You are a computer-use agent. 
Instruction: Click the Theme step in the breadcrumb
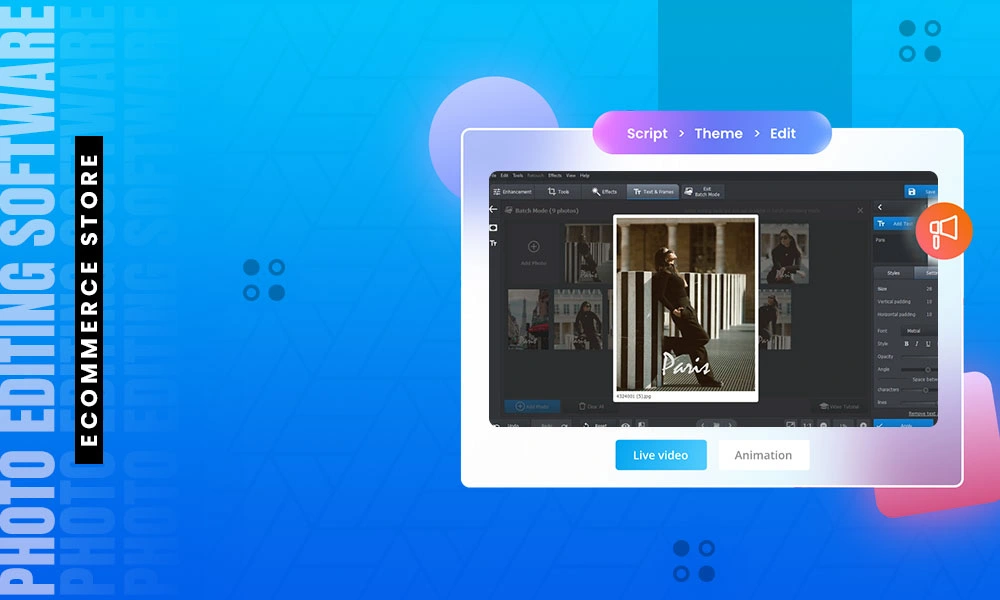[x=718, y=133]
